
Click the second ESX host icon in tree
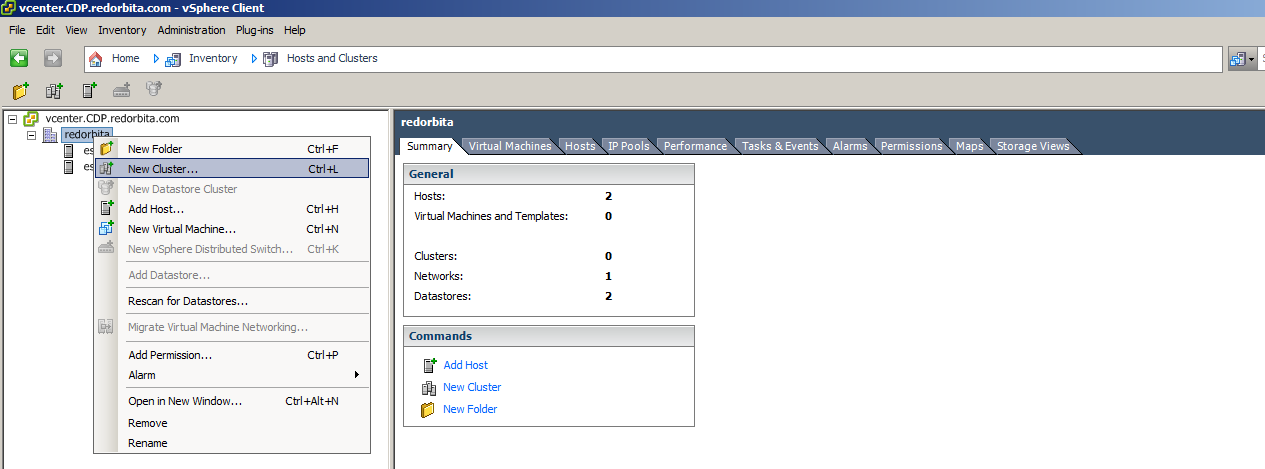(x=69, y=167)
